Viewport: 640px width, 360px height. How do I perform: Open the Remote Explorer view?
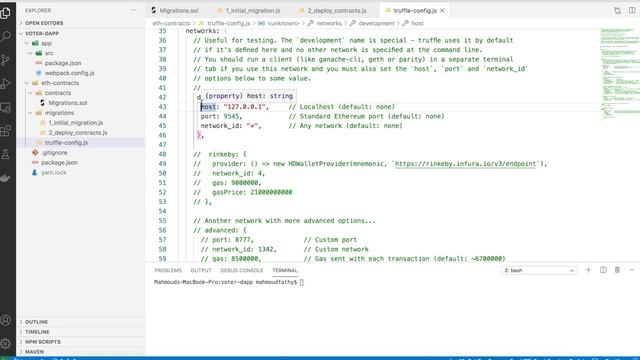point(6,107)
